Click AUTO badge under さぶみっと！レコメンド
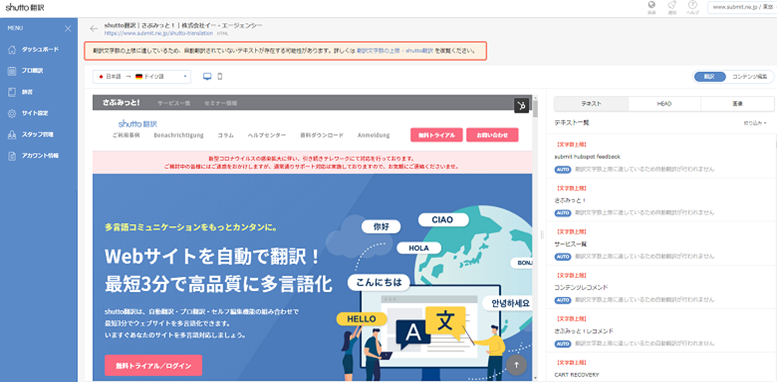This screenshot has height=382, width=777. [x=562, y=343]
